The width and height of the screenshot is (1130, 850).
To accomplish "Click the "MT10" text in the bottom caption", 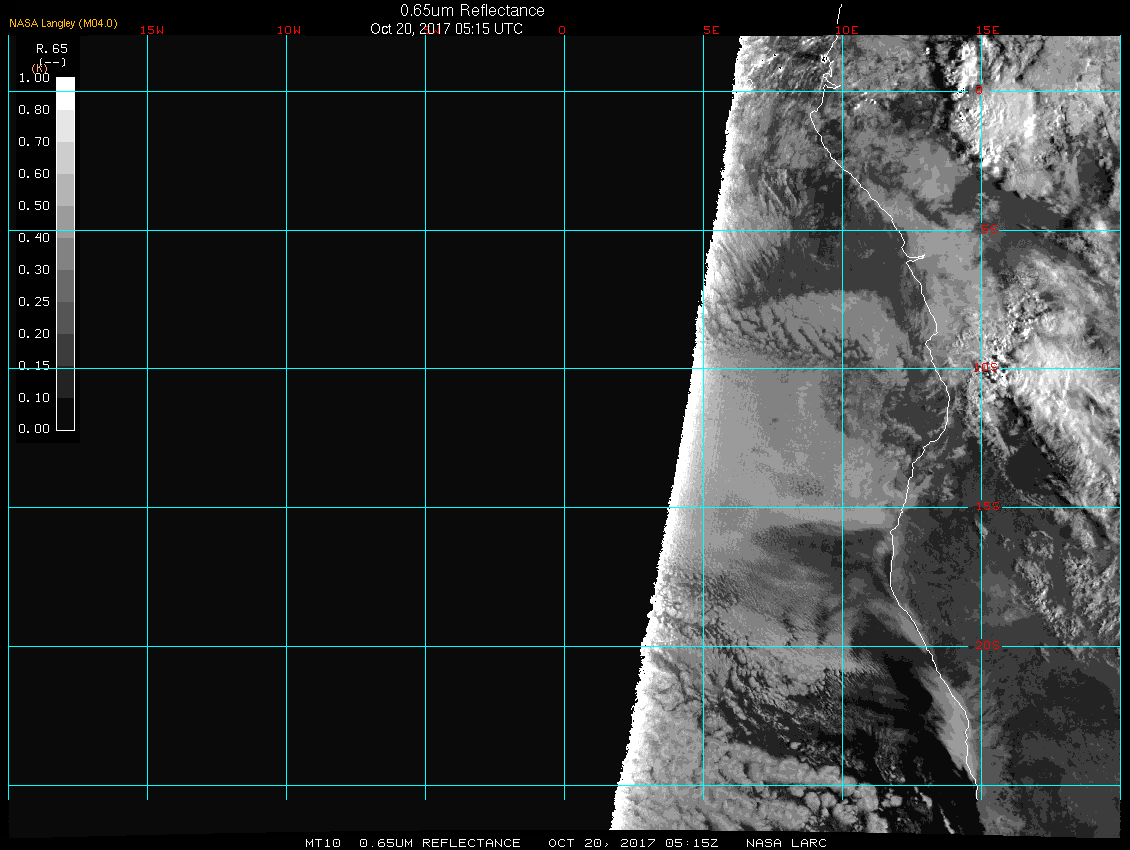I will 323,843.
